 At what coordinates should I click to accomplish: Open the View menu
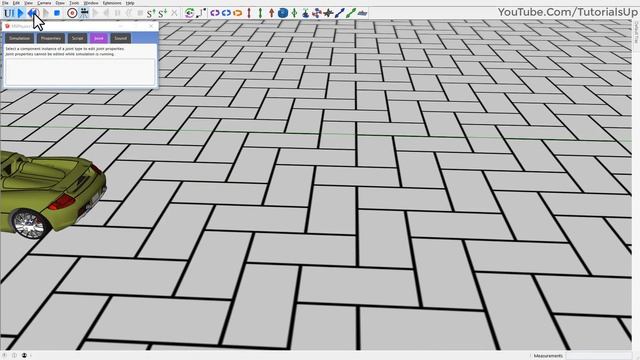[29, 3]
